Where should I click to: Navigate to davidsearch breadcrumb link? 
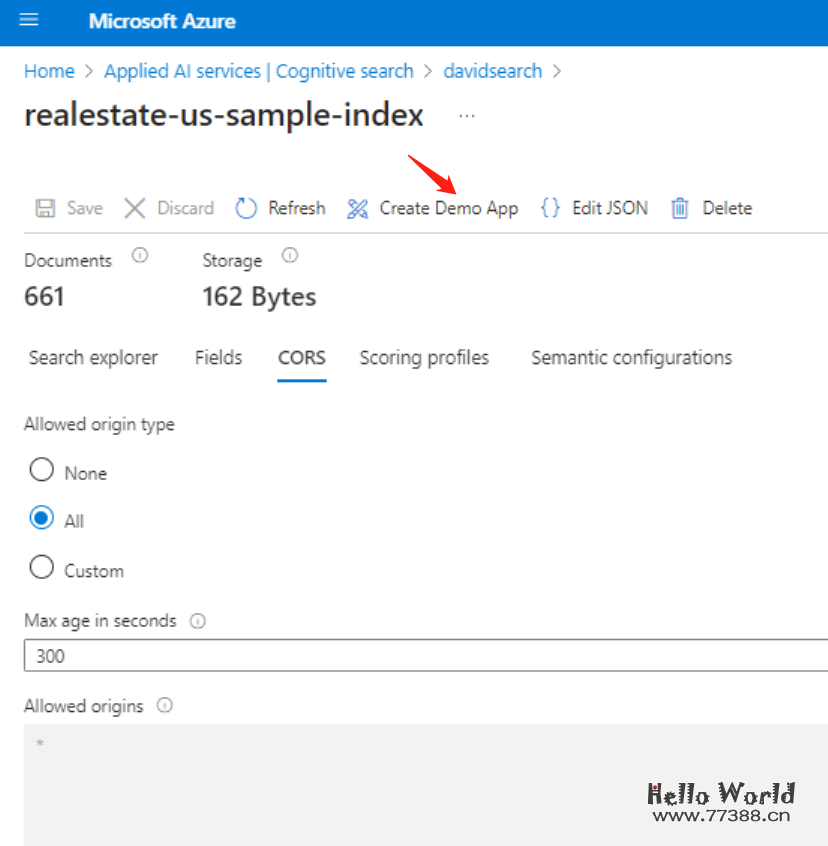coord(492,71)
